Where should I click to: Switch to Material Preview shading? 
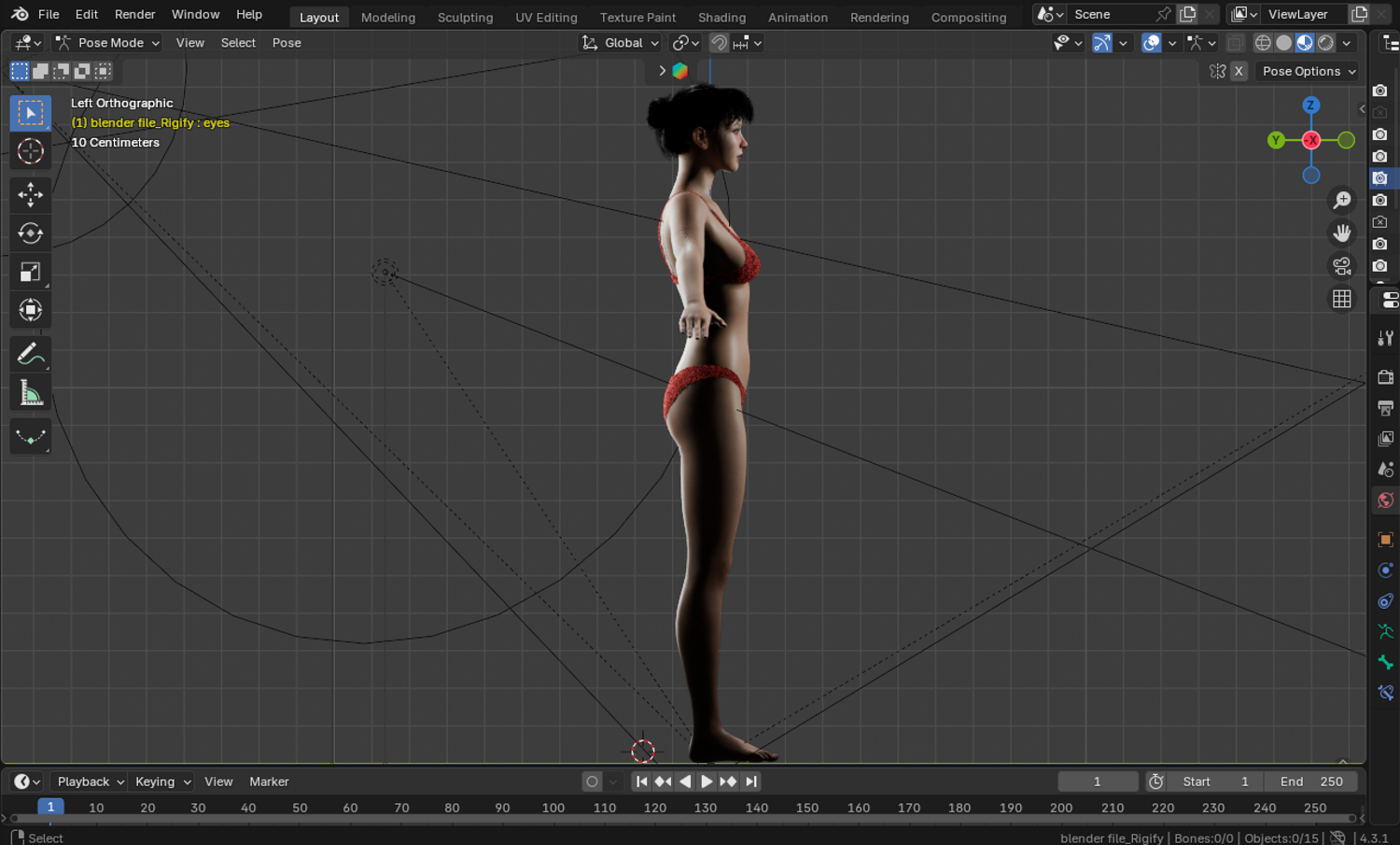(1305, 43)
